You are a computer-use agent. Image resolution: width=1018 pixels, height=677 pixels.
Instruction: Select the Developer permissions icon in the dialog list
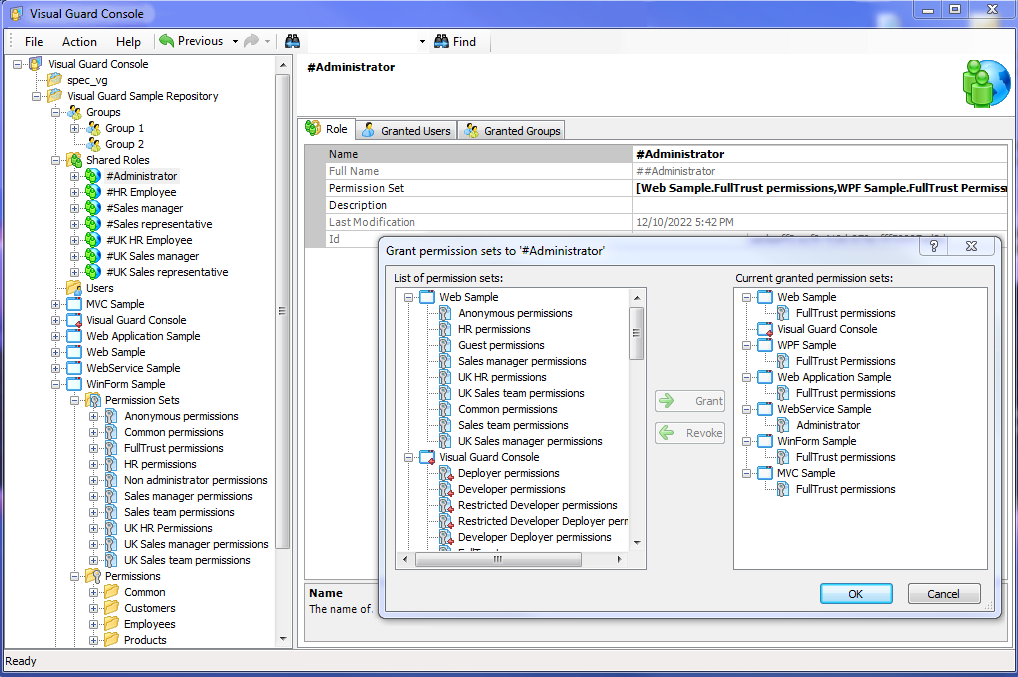pyautogui.click(x=446, y=489)
